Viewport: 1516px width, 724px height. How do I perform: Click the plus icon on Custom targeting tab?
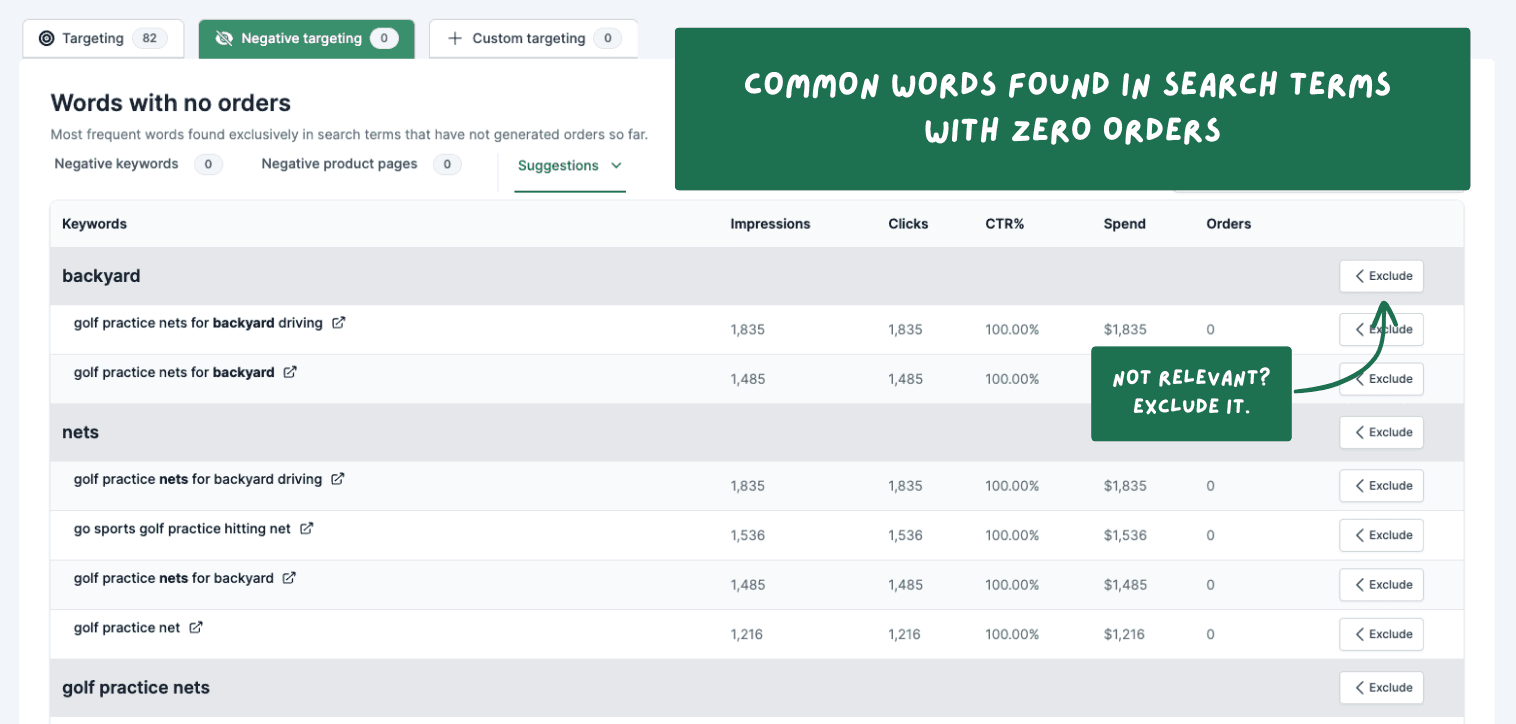(455, 39)
